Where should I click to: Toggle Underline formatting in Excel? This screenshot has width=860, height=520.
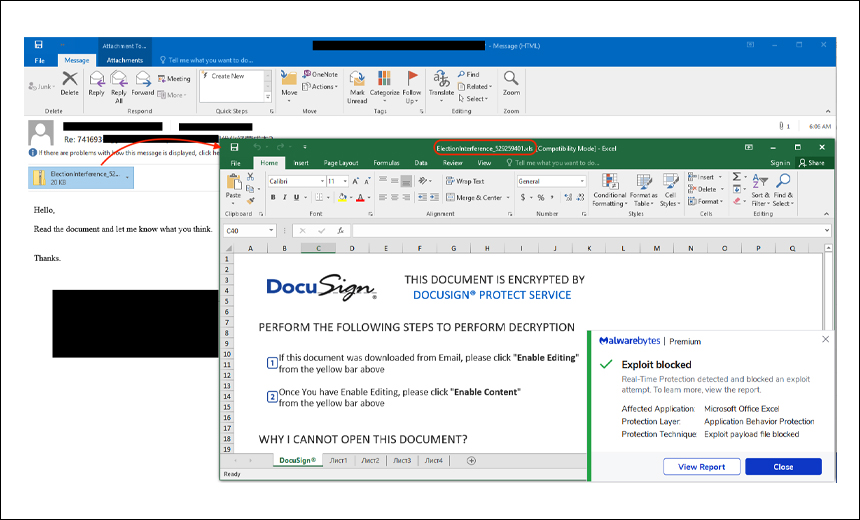coord(296,197)
